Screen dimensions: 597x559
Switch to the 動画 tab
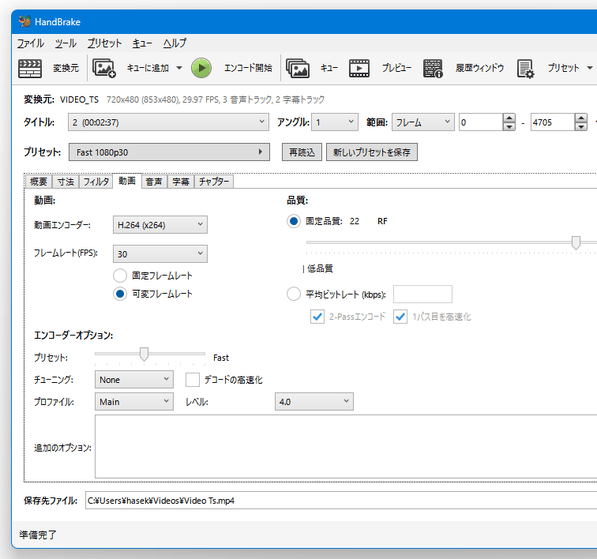127,181
